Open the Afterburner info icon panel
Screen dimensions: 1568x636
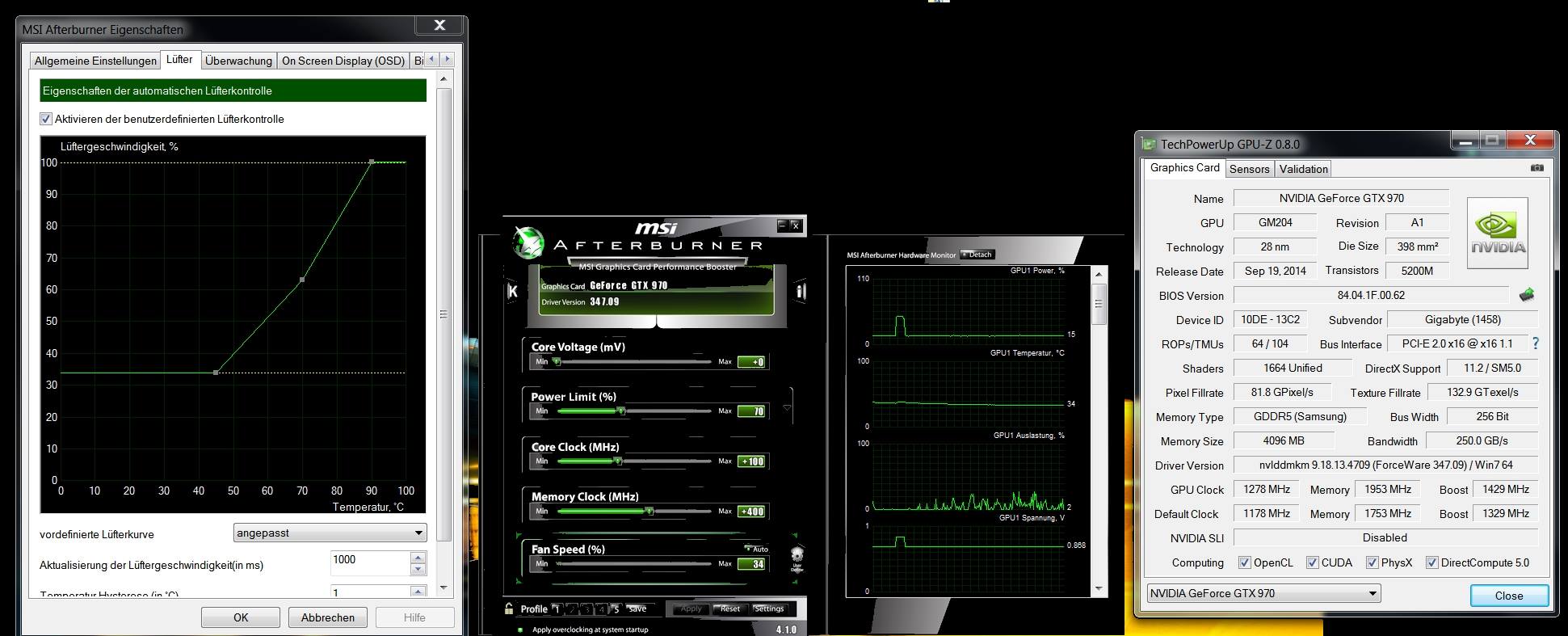coord(801,291)
